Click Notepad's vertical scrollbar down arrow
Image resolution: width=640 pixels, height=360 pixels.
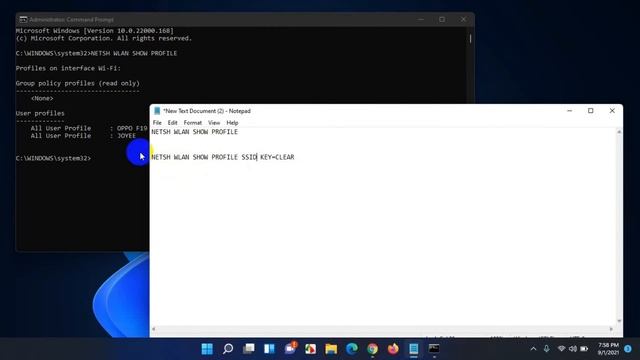click(619, 321)
